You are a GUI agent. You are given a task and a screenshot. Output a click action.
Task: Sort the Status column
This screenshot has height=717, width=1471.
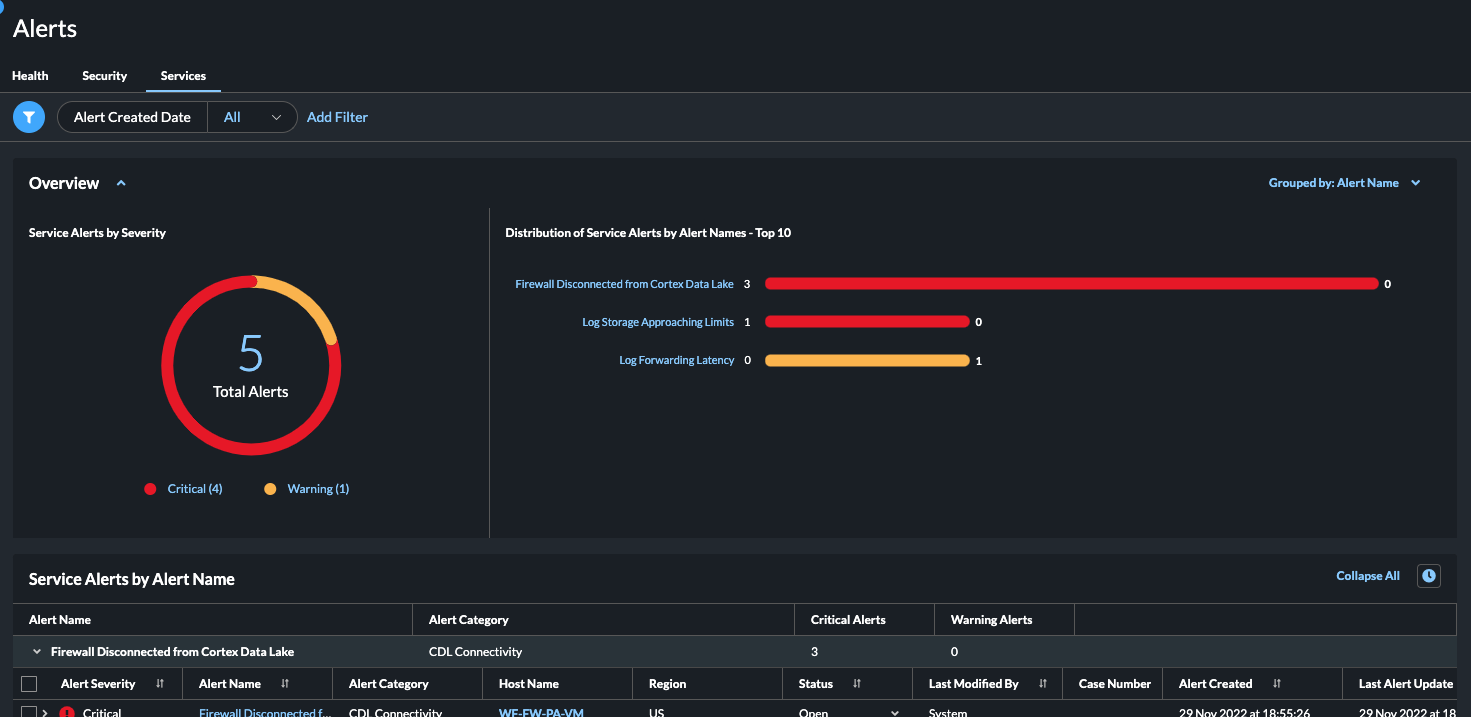click(857, 684)
